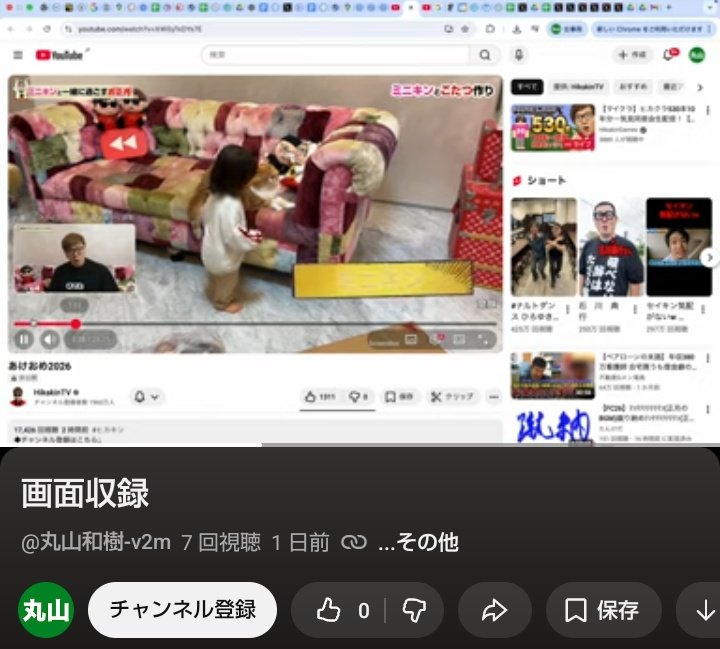
Task: Select the すべて filter chip
Action: [x=527, y=87]
